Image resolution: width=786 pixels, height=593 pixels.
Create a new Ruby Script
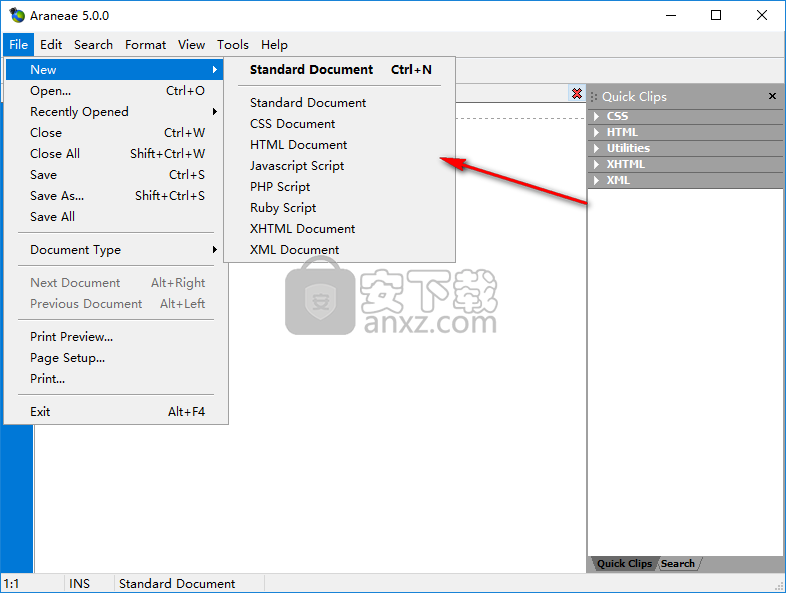(339, 208)
